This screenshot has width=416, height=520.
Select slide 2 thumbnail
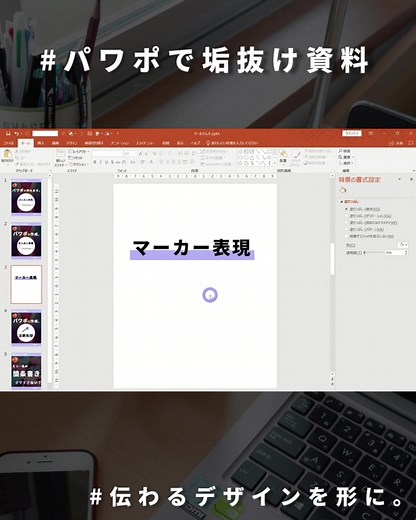tap(26, 241)
